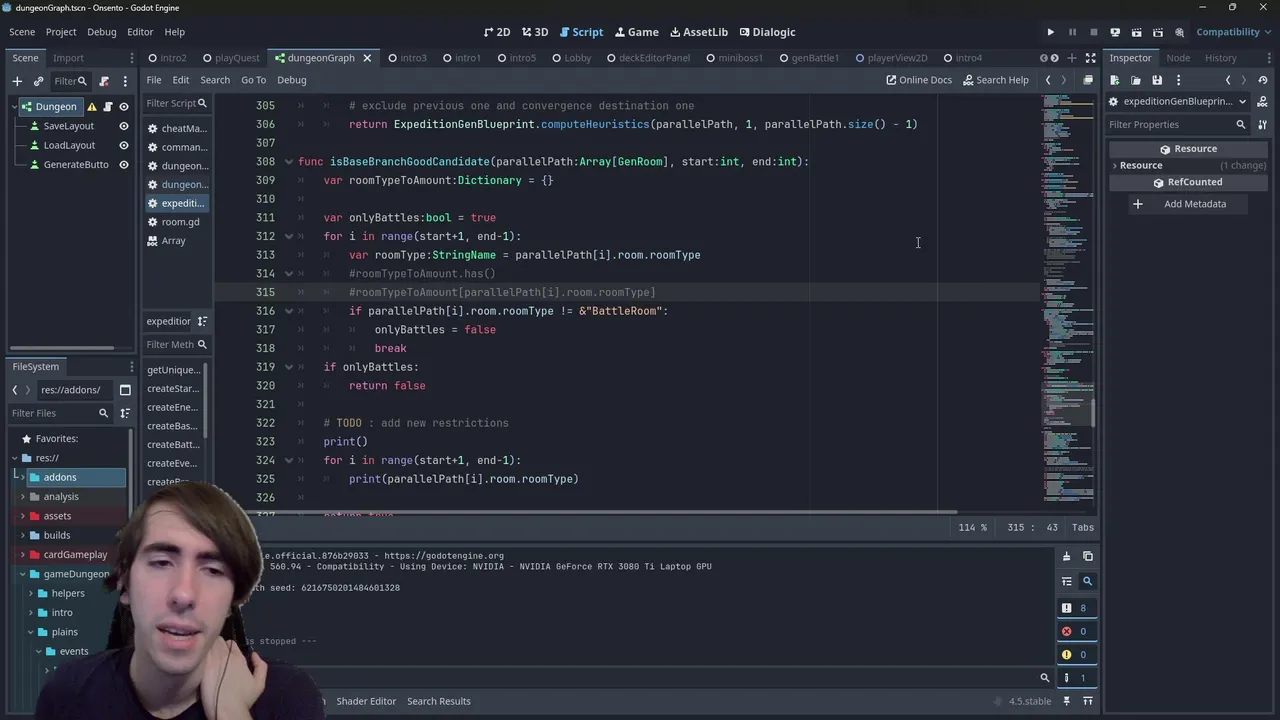Clear the output log icon

click(1066, 557)
